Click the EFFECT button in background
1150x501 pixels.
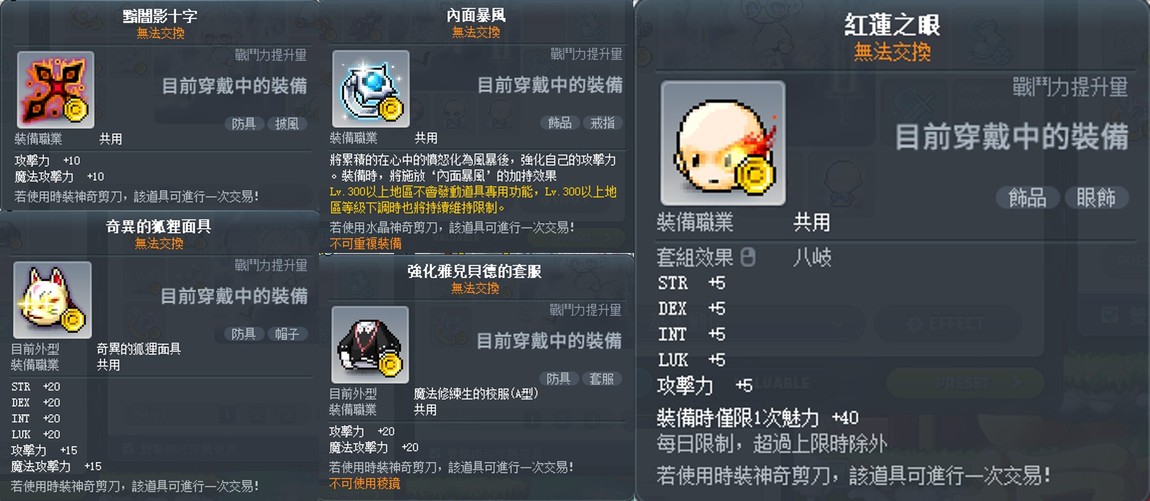(x=944, y=323)
